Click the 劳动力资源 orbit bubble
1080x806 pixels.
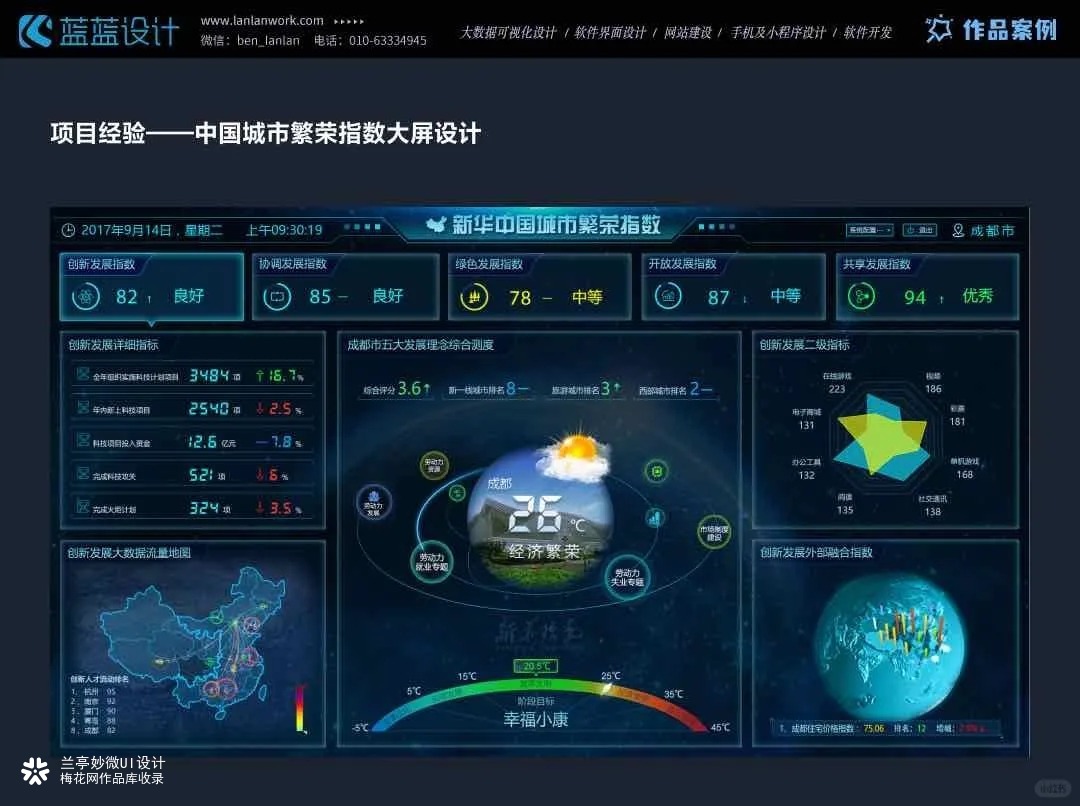434,466
